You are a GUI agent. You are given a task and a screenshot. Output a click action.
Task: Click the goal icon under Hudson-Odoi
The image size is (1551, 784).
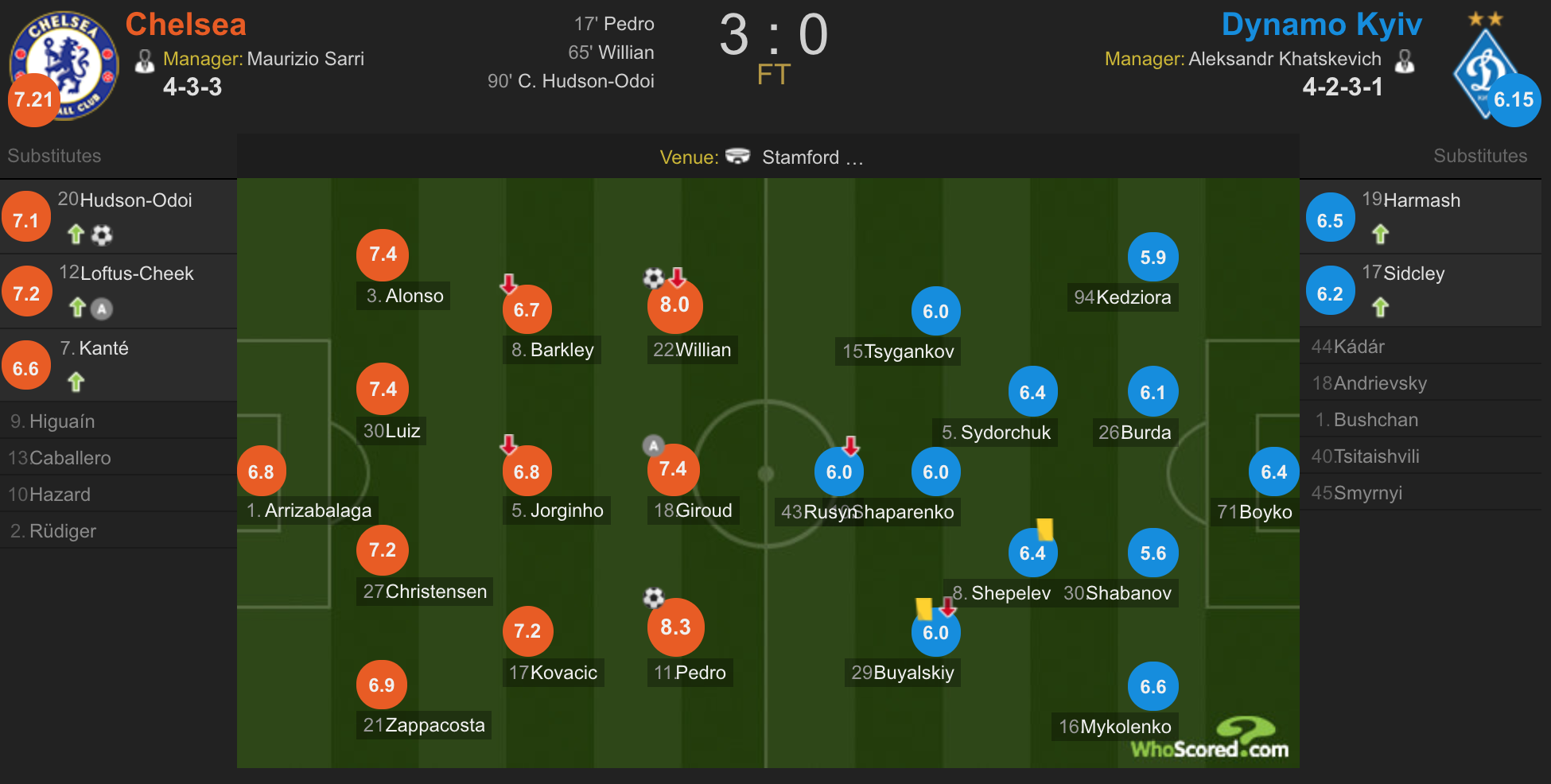tap(102, 235)
